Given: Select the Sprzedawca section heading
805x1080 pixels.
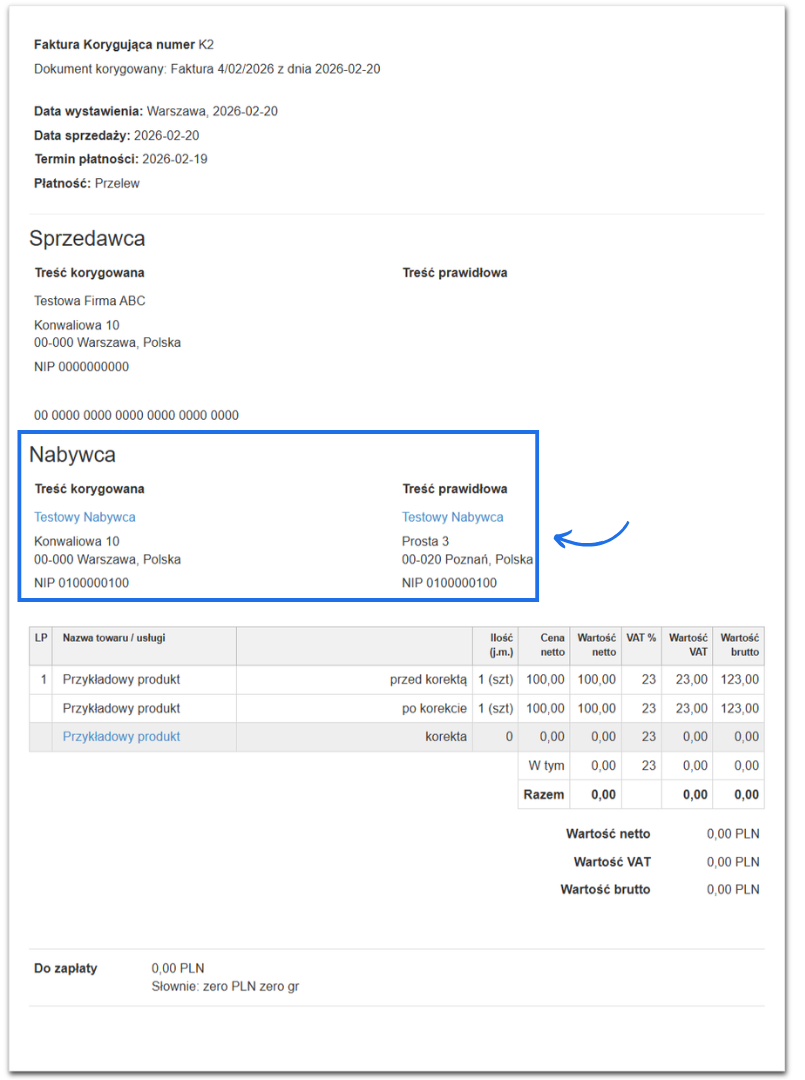Looking at the screenshot, I should pyautogui.click(x=87, y=238).
